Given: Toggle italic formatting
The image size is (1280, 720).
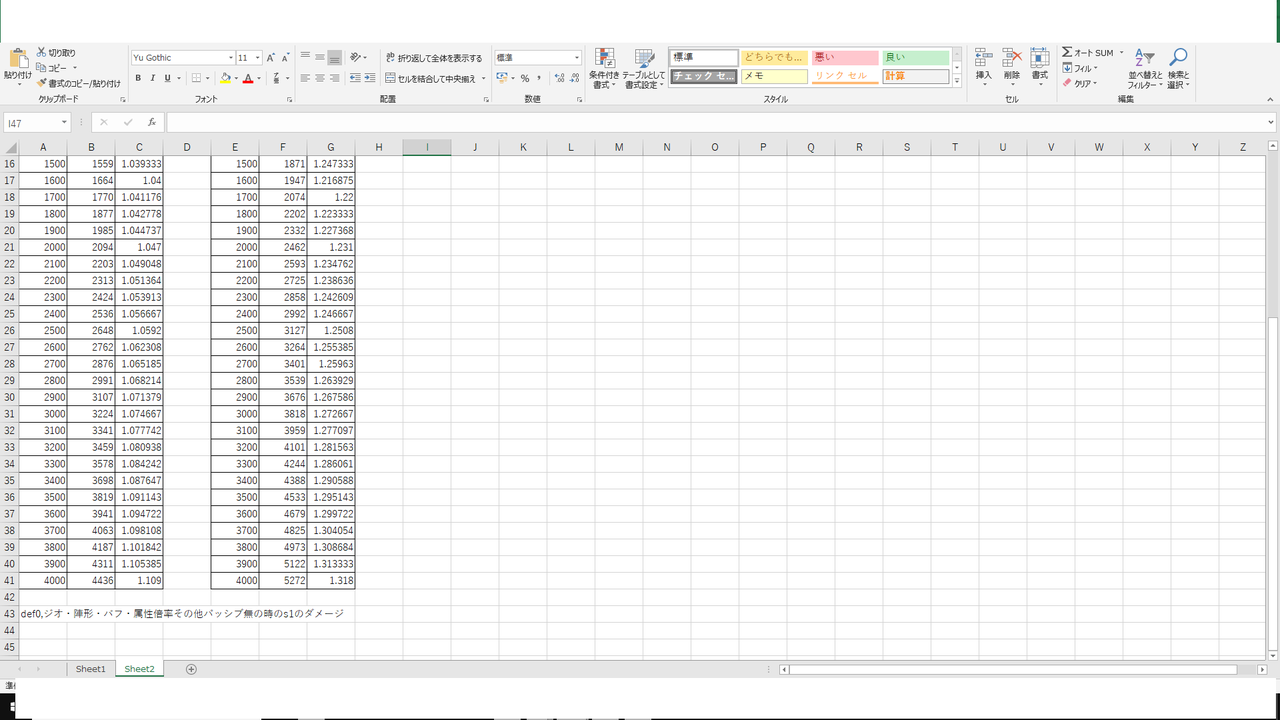Looking at the screenshot, I should click(153, 78).
